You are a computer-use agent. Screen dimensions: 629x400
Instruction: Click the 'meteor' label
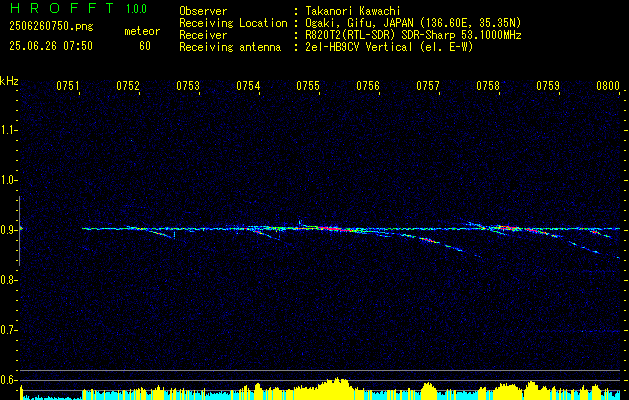[142, 31]
